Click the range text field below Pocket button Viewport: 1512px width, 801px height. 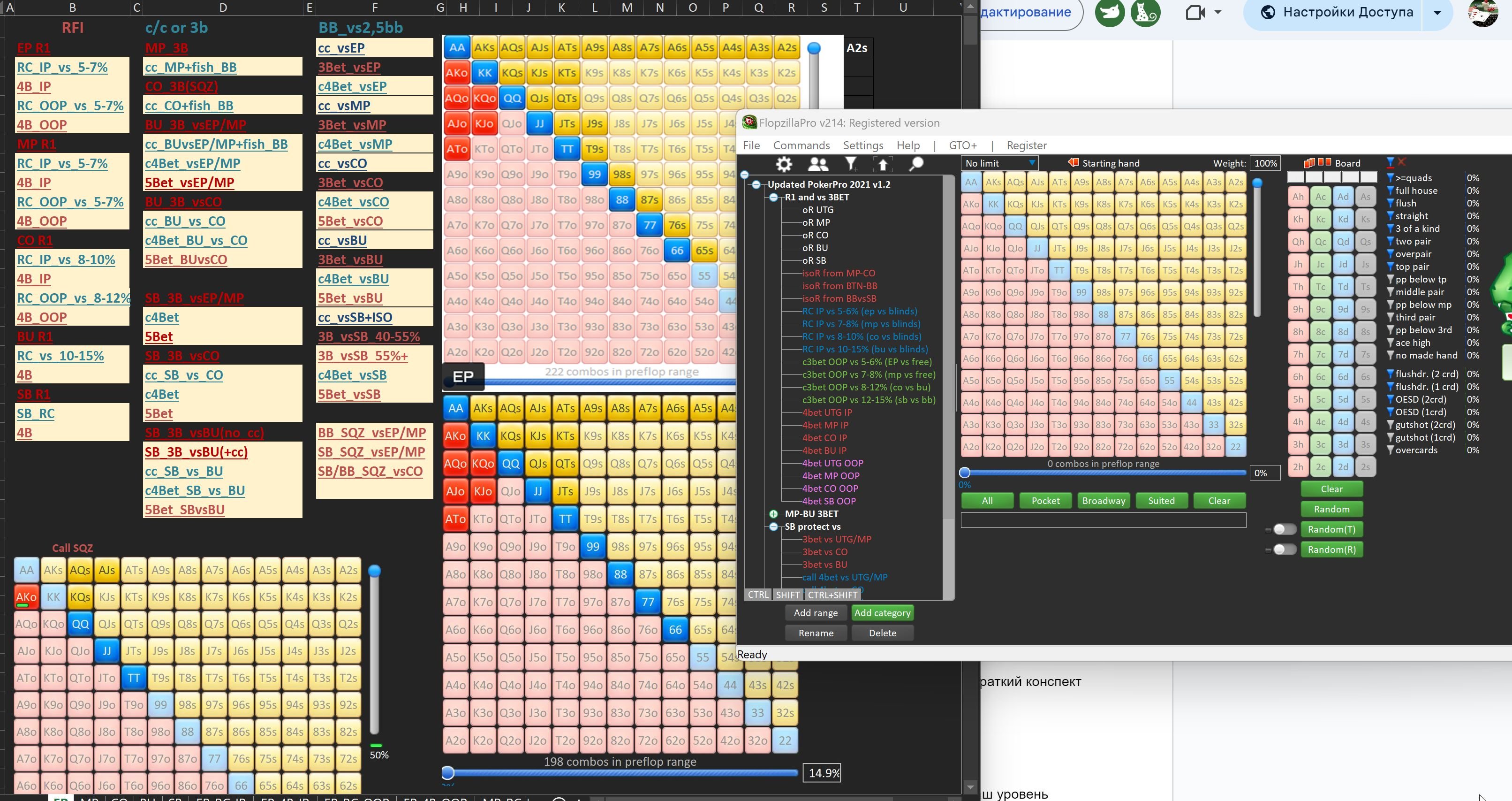point(1103,520)
